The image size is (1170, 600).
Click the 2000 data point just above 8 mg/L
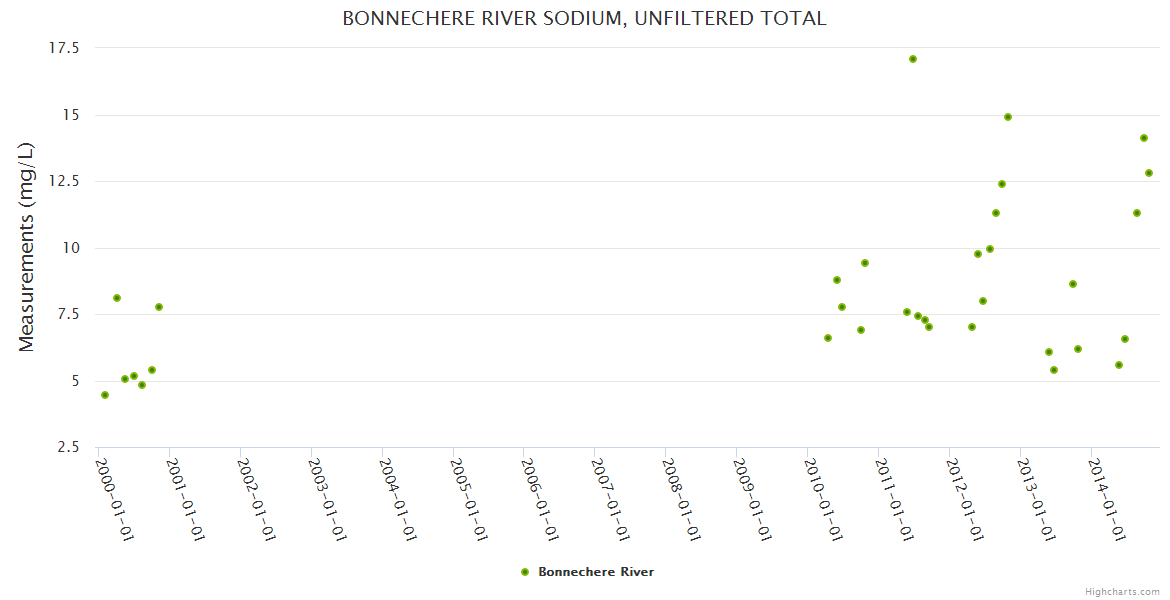(117, 298)
